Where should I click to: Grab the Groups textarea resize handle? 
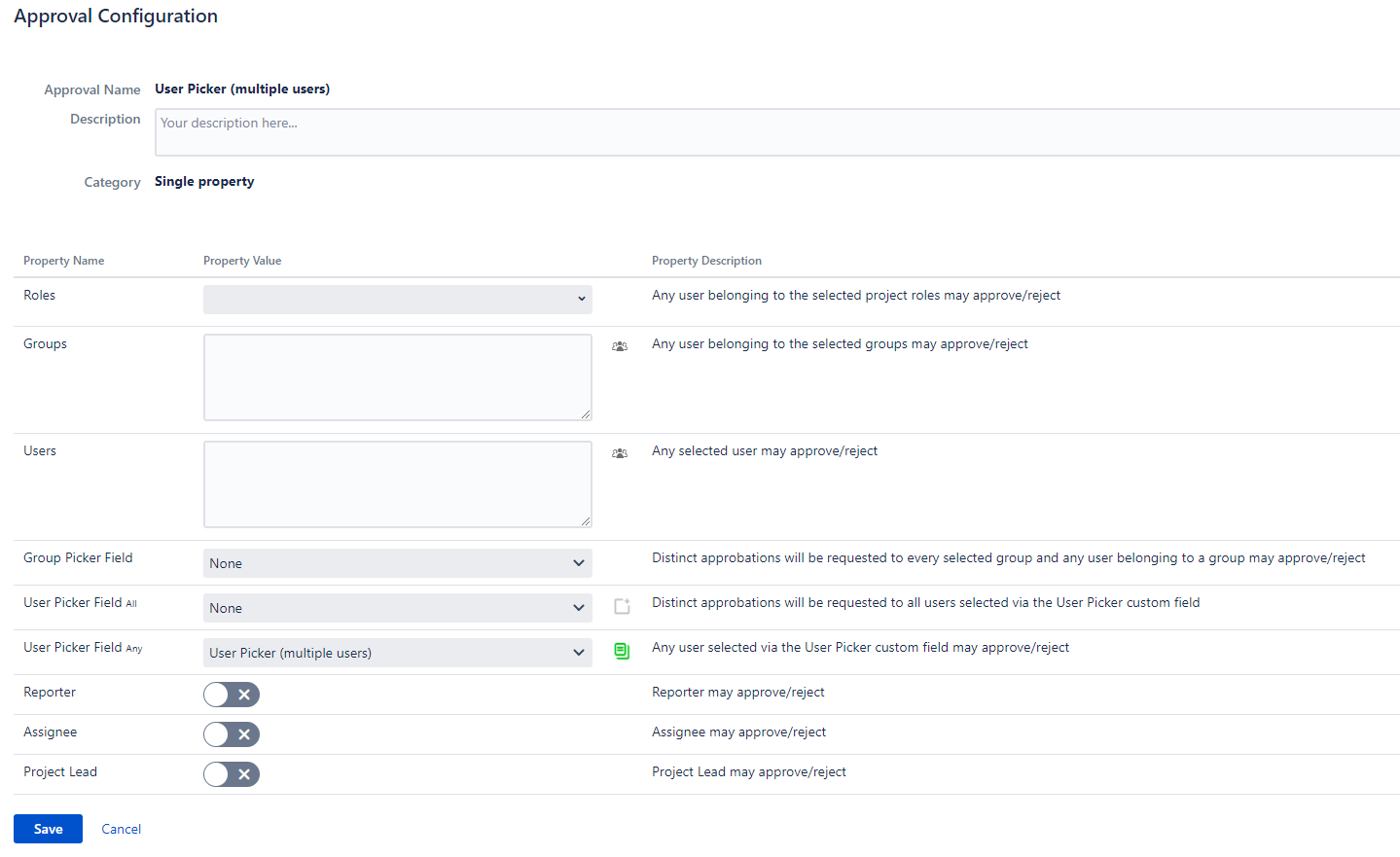[x=586, y=414]
